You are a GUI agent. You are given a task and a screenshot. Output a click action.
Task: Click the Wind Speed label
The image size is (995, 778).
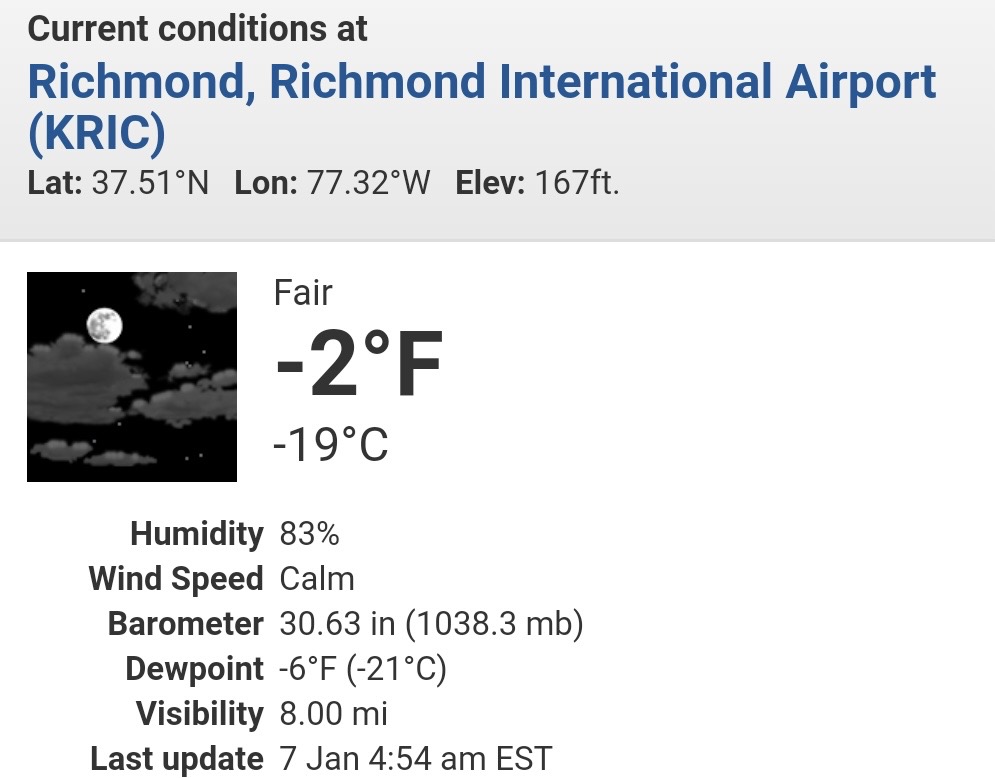click(x=176, y=579)
